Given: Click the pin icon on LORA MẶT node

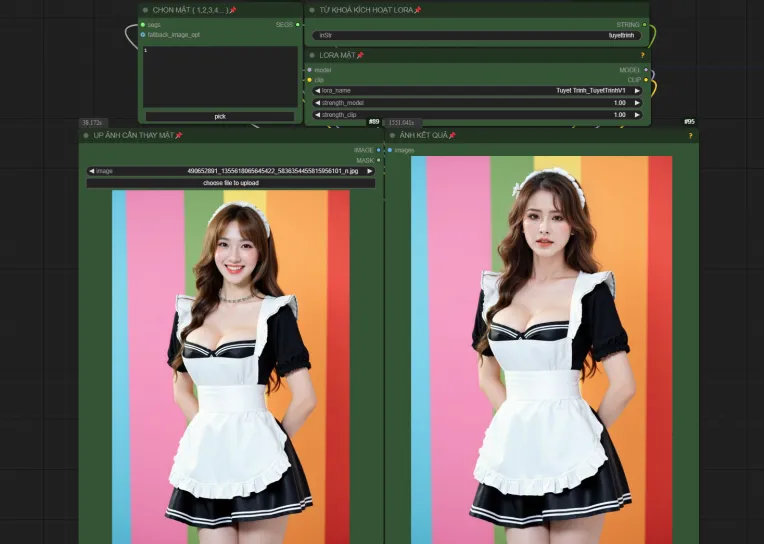Looking at the screenshot, I should (x=360, y=55).
